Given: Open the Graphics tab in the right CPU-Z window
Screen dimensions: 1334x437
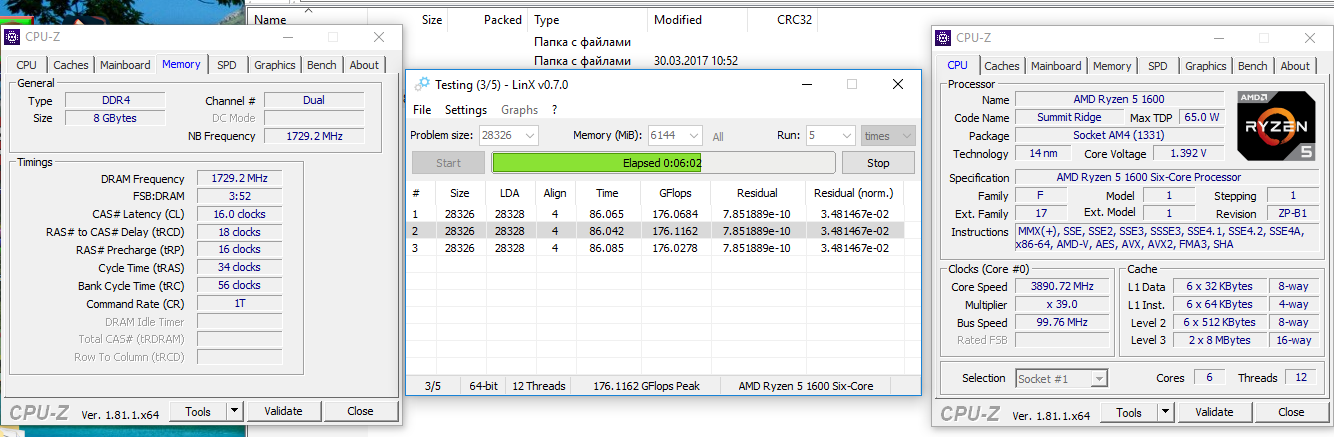Looking at the screenshot, I should 1205,66.
